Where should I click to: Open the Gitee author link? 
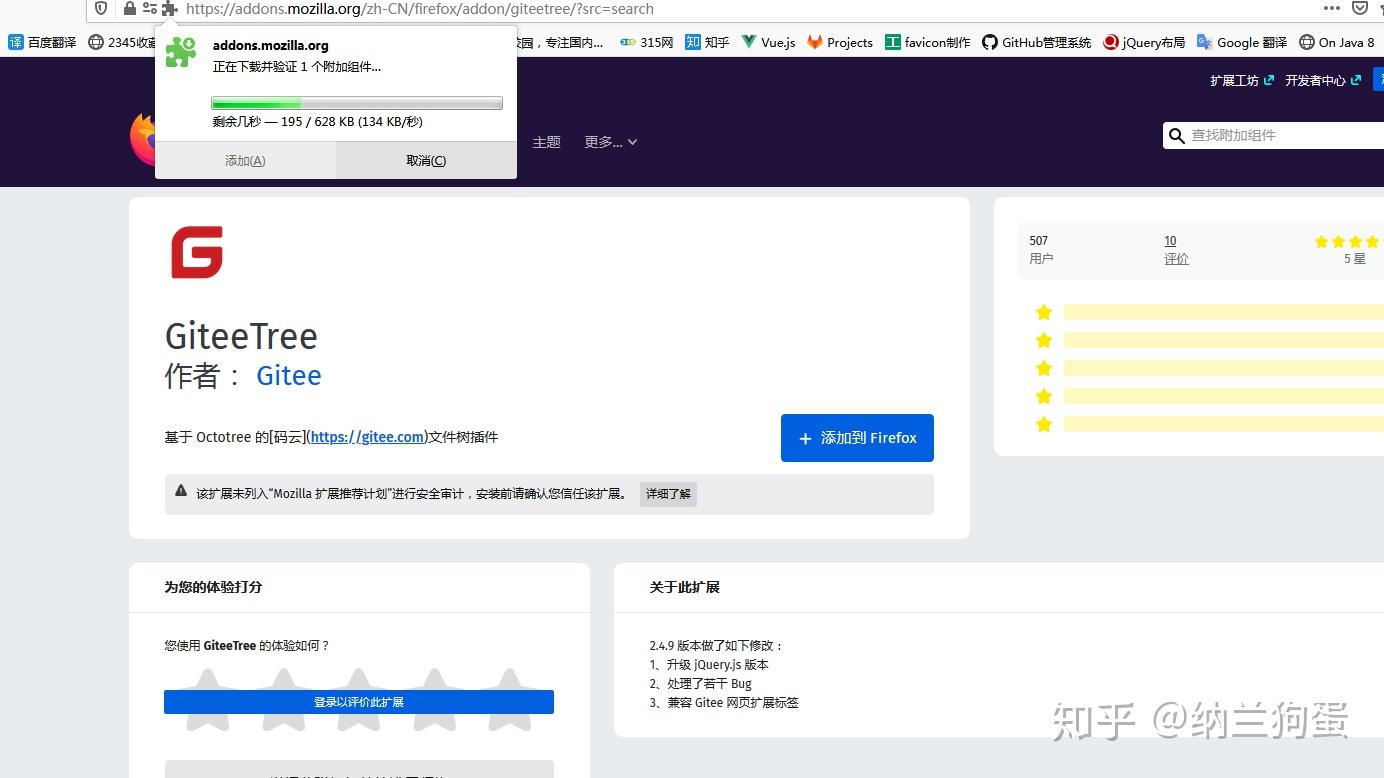pos(288,376)
